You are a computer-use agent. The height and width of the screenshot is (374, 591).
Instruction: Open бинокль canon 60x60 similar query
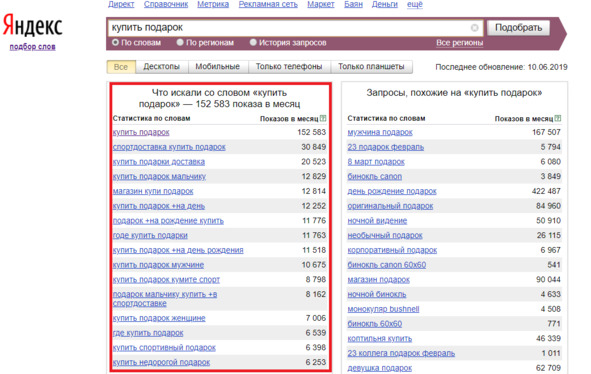pyautogui.click(x=387, y=265)
